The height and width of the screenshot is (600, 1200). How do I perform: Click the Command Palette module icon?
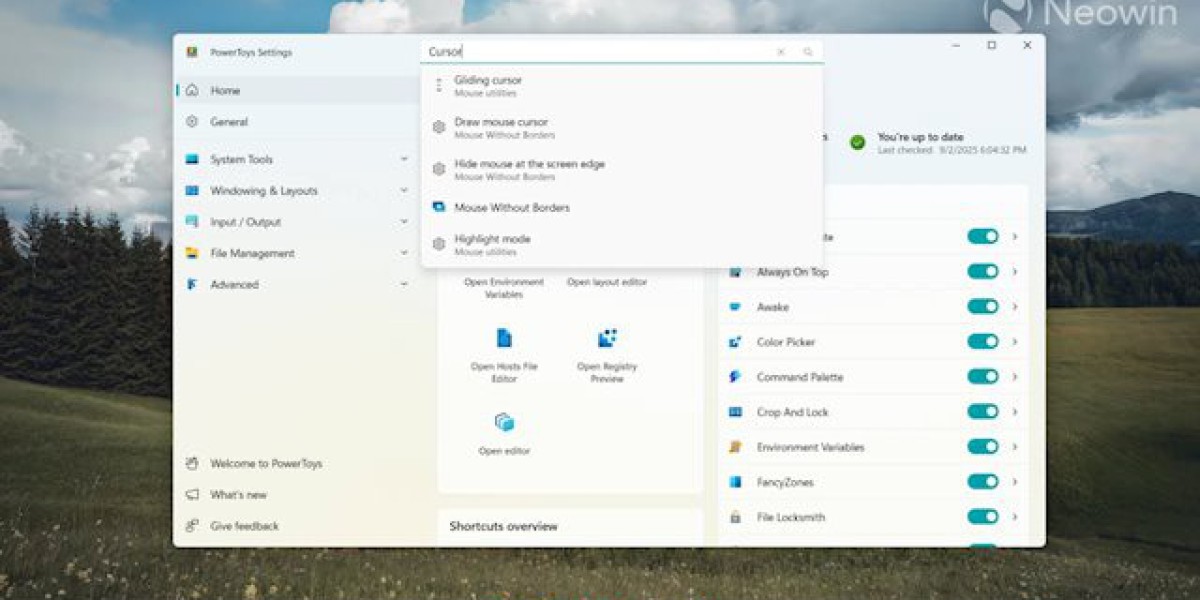(735, 377)
